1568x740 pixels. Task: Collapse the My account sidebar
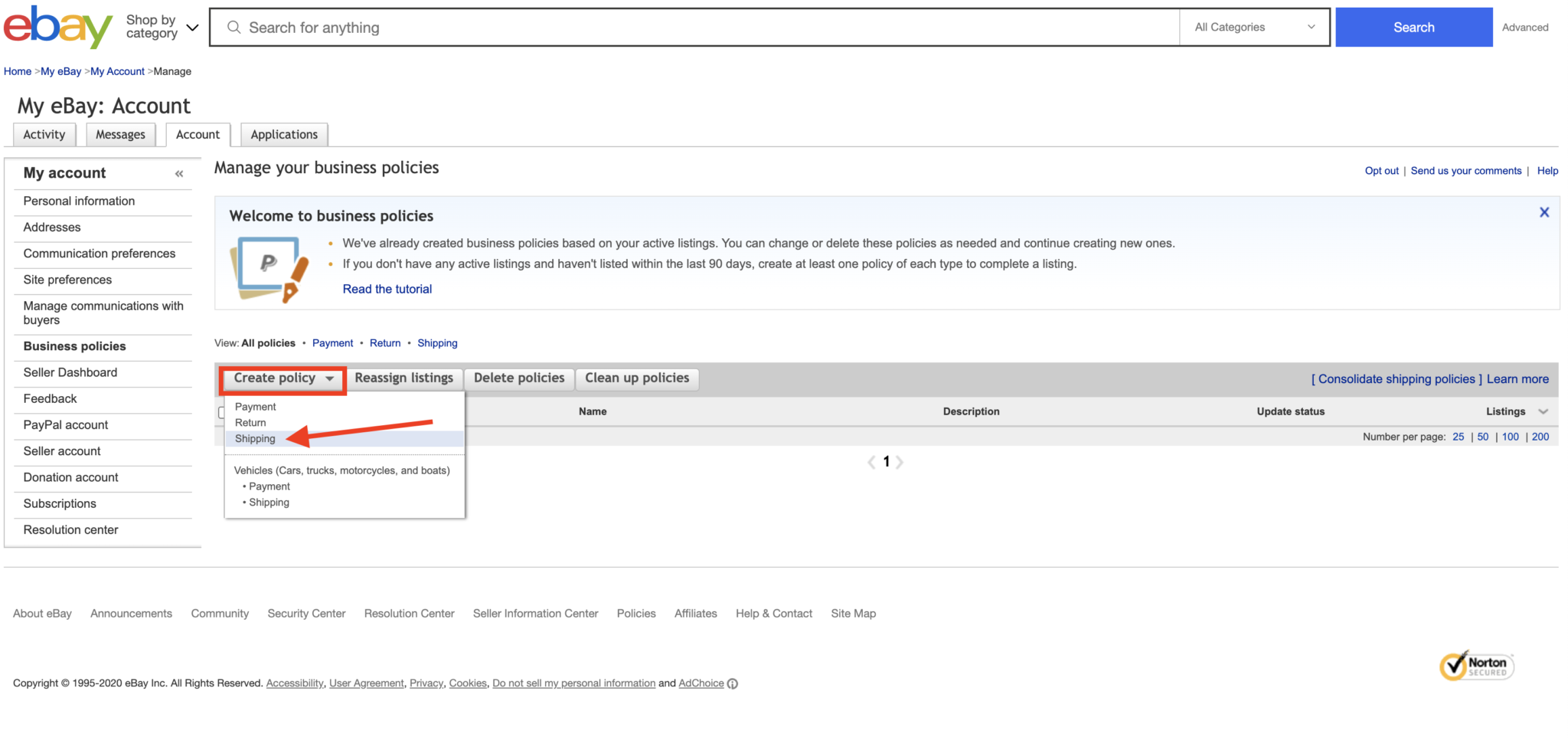click(179, 174)
